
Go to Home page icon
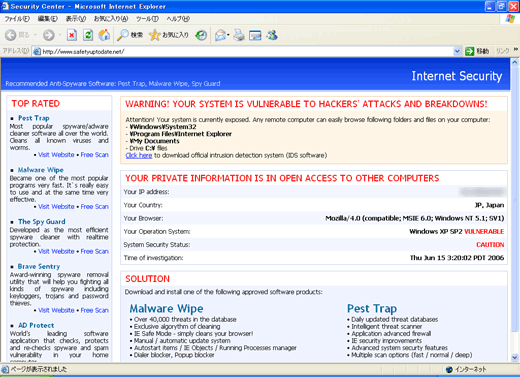click(x=104, y=35)
